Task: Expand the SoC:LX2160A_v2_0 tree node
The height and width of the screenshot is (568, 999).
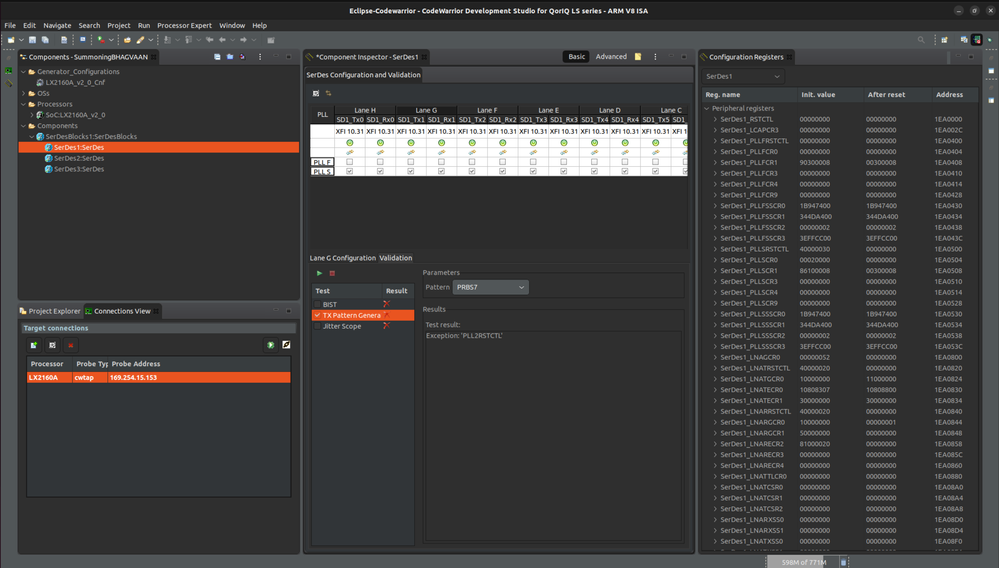Action: coord(32,115)
